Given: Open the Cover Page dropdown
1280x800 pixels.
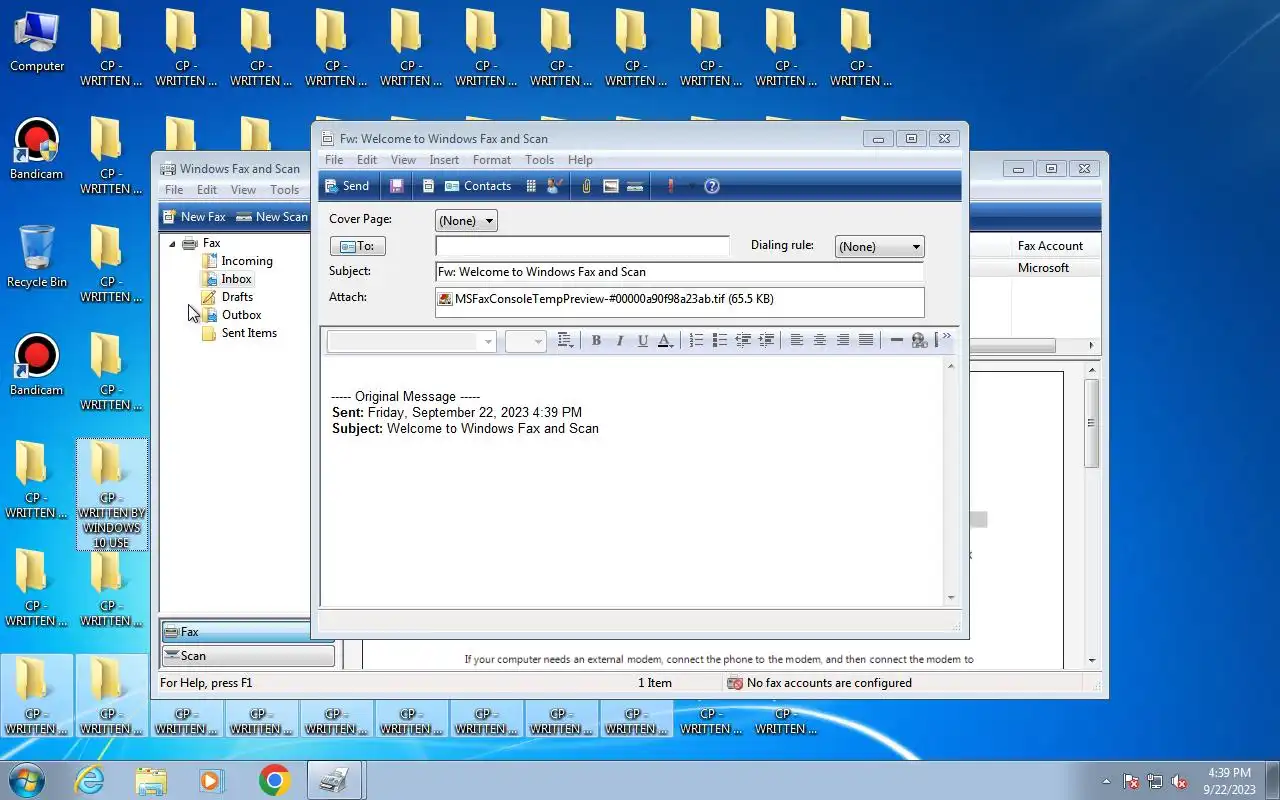Looking at the screenshot, I should point(466,221).
